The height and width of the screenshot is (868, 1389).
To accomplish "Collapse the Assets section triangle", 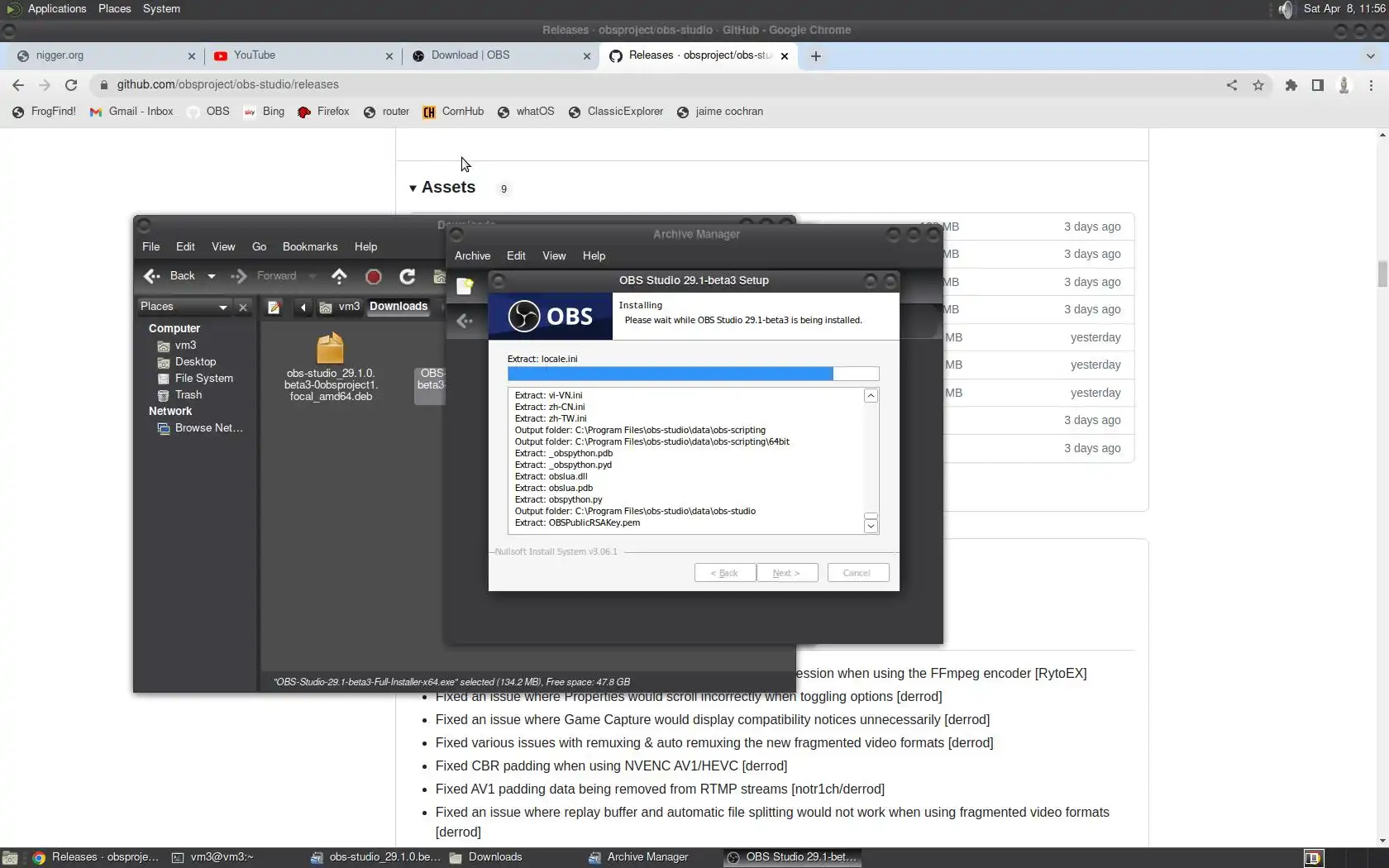I will point(413,188).
